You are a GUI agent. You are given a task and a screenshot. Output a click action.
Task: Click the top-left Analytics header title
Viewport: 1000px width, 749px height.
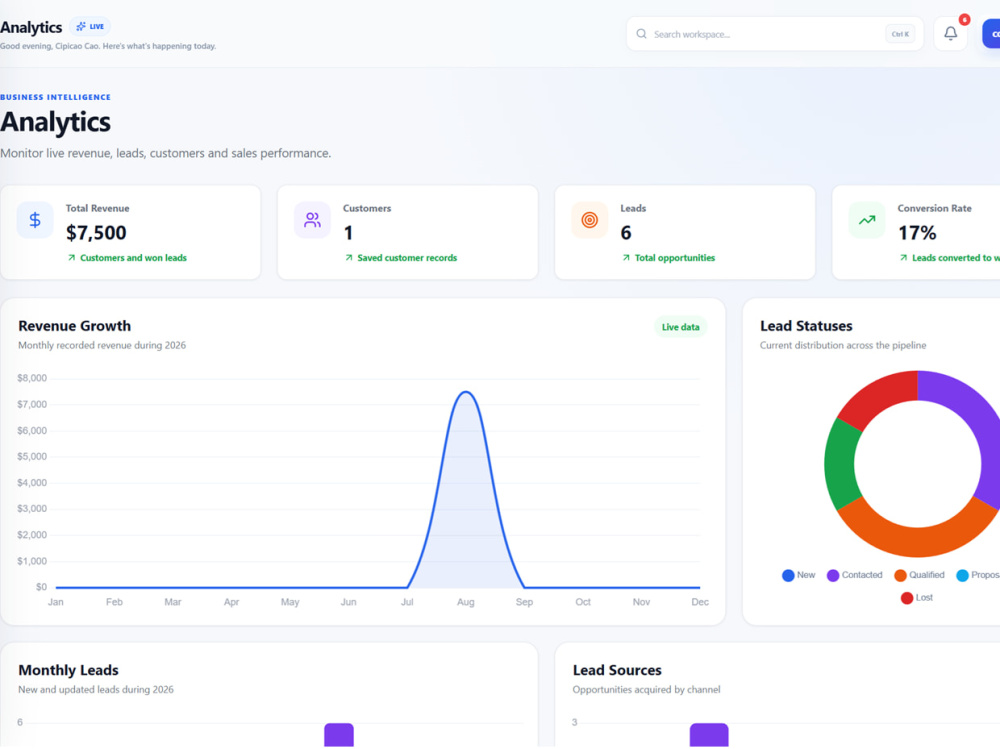point(31,27)
